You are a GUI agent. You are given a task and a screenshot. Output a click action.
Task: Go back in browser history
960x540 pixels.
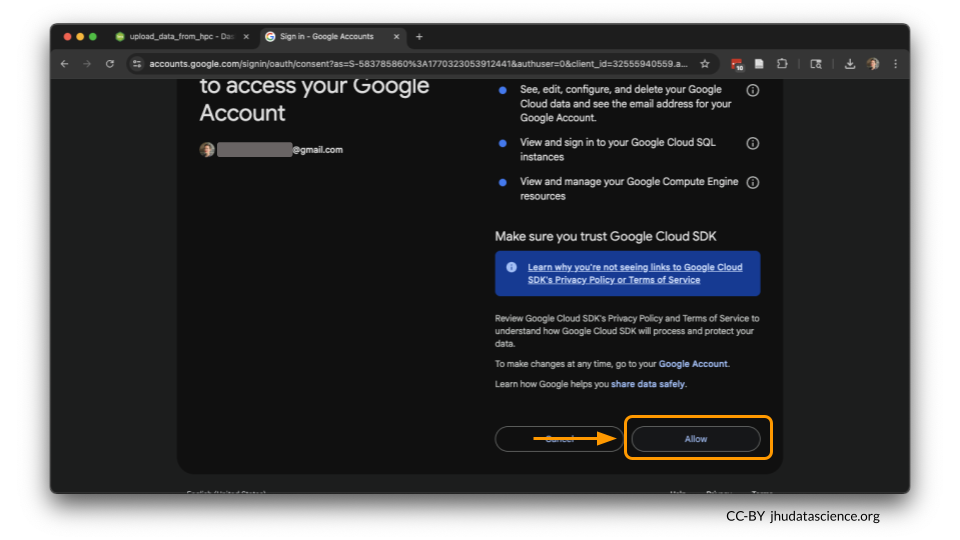pos(65,64)
